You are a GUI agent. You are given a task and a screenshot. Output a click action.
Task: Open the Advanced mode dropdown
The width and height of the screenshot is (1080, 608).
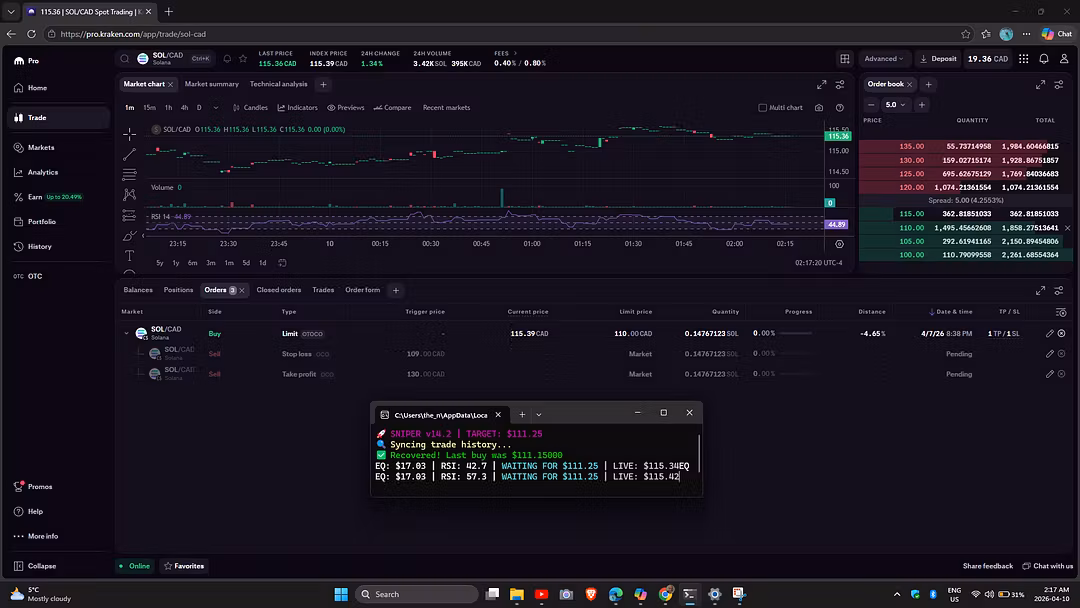click(x=884, y=59)
